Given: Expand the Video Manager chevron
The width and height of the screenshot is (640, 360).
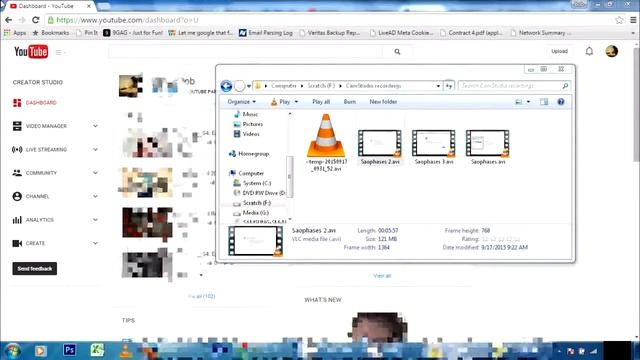Looking at the screenshot, I should click(x=95, y=126).
